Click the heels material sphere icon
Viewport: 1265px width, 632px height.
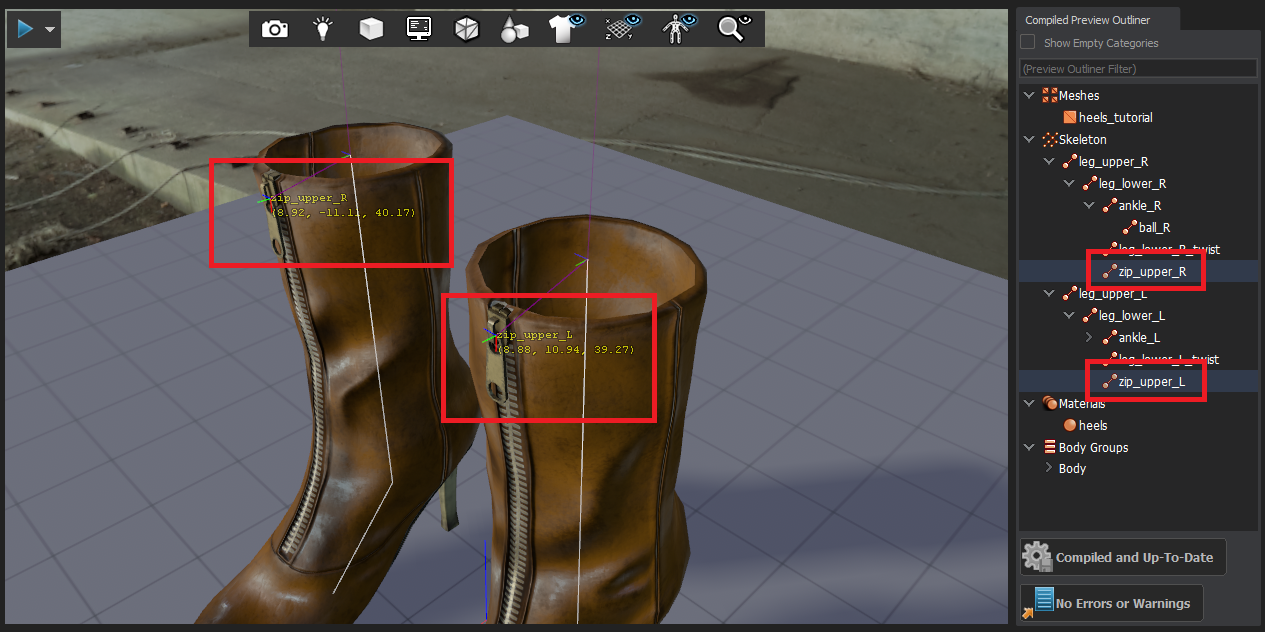click(x=1069, y=426)
